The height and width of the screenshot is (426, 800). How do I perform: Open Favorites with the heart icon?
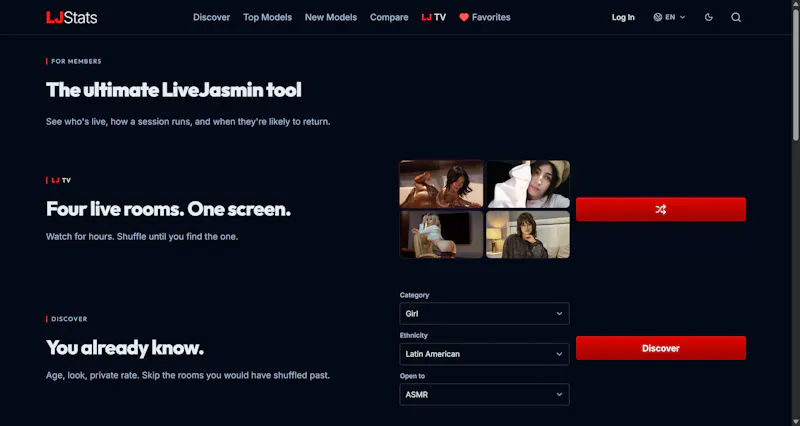485,17
